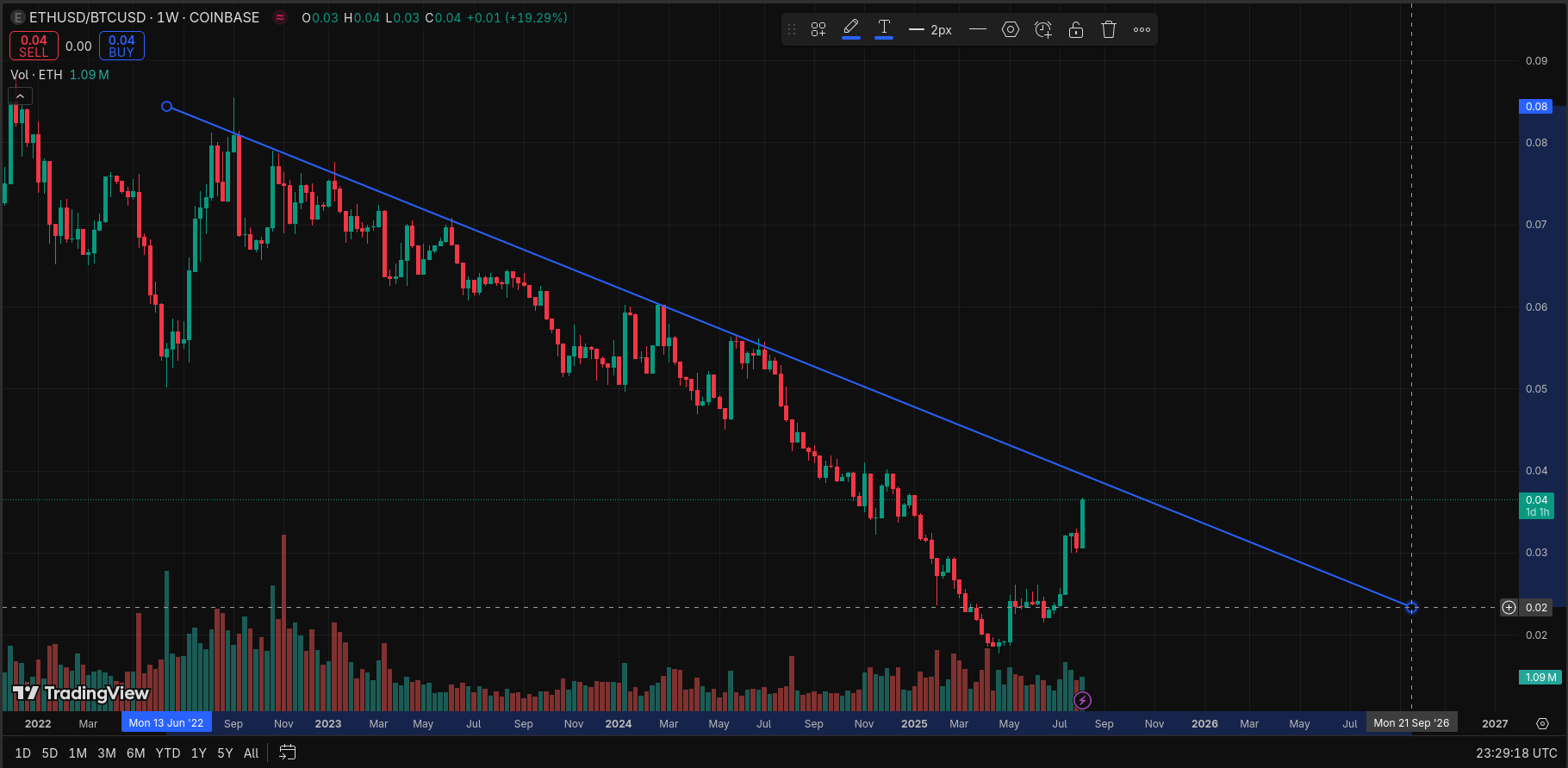Collapse the indicator legend with chevron

(21, 96)
